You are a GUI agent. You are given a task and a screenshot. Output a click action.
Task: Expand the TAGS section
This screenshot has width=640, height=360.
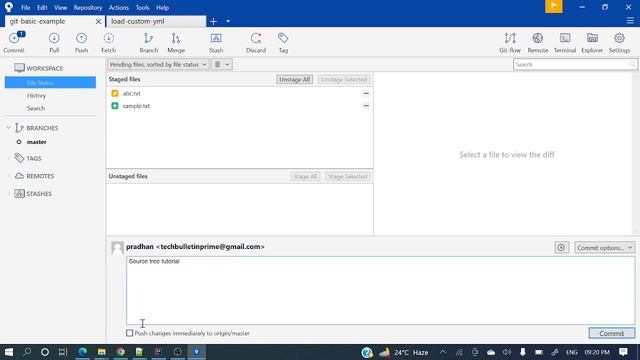[9, 158]
